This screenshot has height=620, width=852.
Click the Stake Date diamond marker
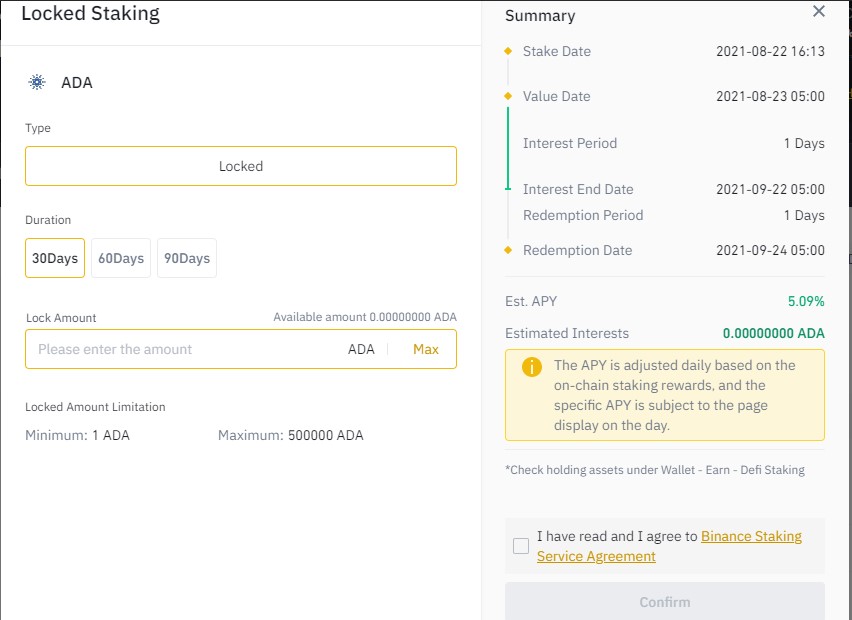pyautogui.click(x=508, y=51)
